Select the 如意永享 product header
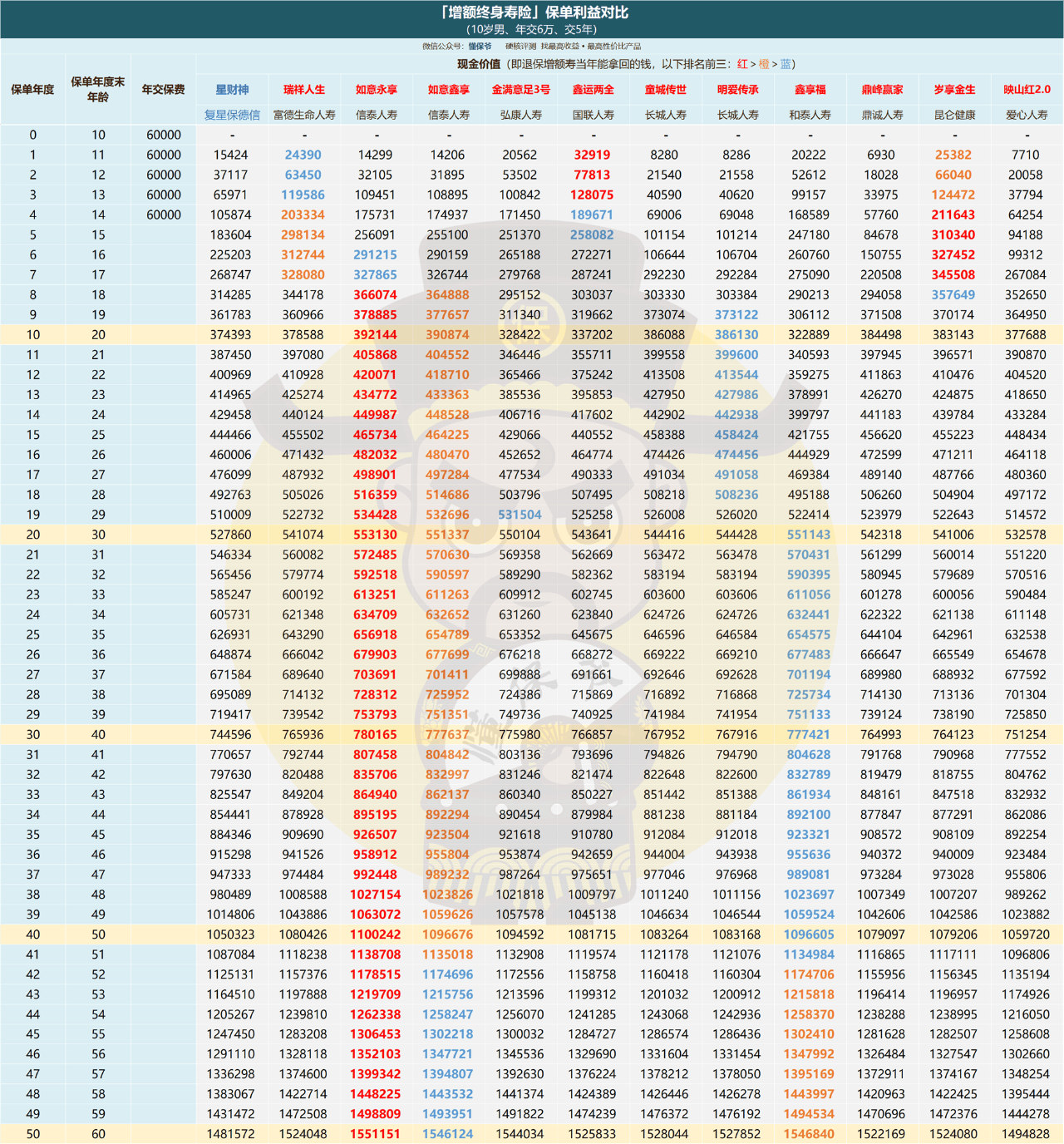This screenshot has height=1144, width=1064. point(377,89)
